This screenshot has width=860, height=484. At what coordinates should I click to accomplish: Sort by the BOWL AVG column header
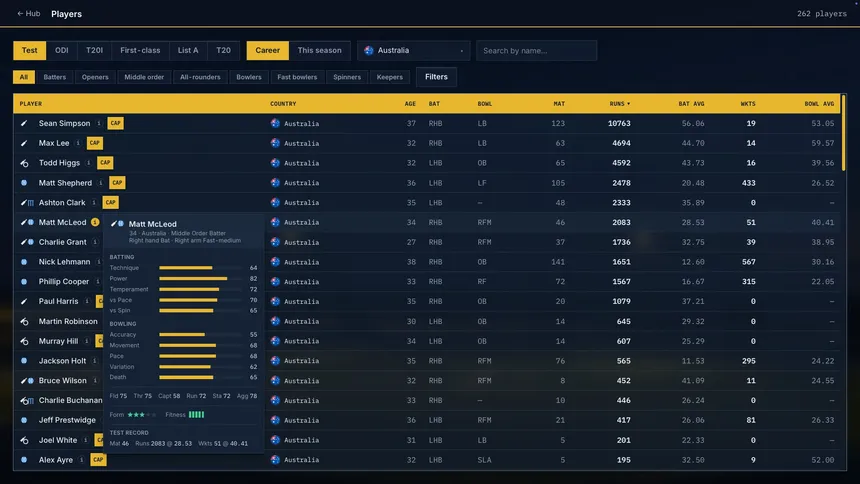point(819,104)
